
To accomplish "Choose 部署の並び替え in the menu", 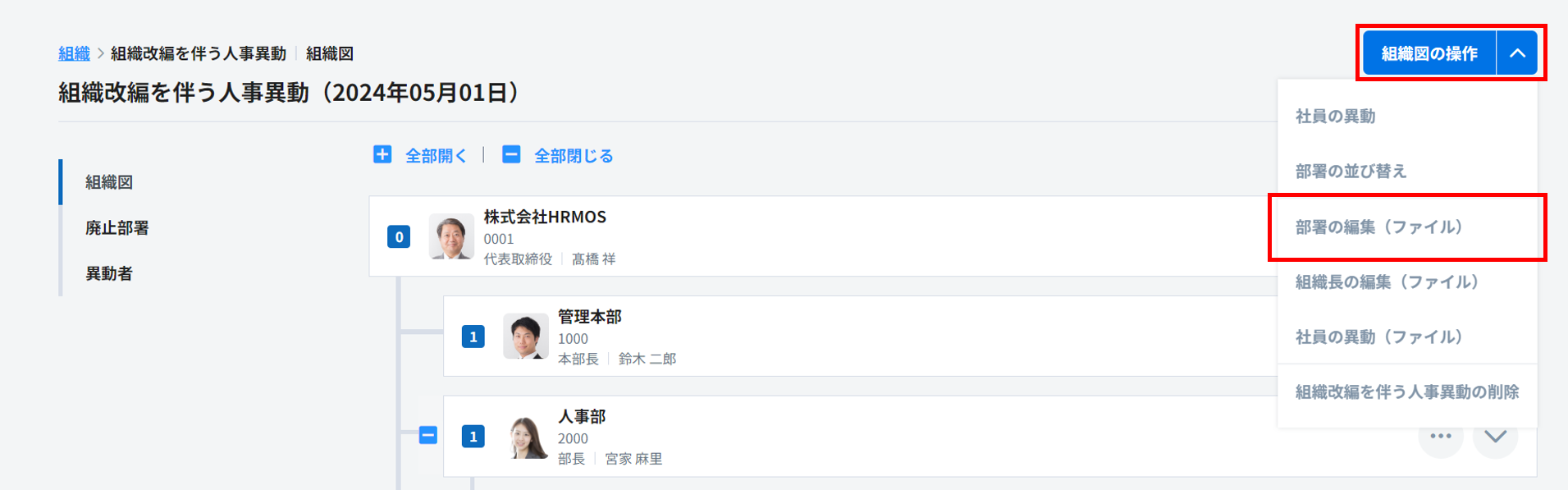I will tap(1351, 172).
